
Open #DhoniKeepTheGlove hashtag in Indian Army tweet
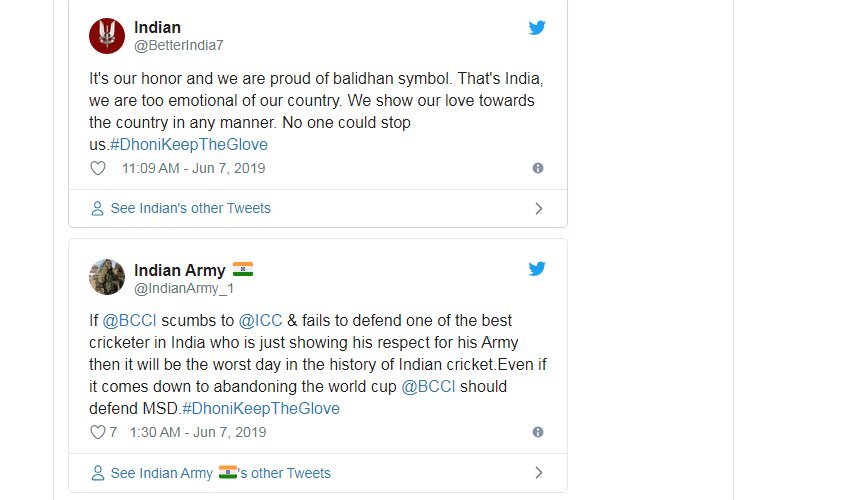(261, 409)
